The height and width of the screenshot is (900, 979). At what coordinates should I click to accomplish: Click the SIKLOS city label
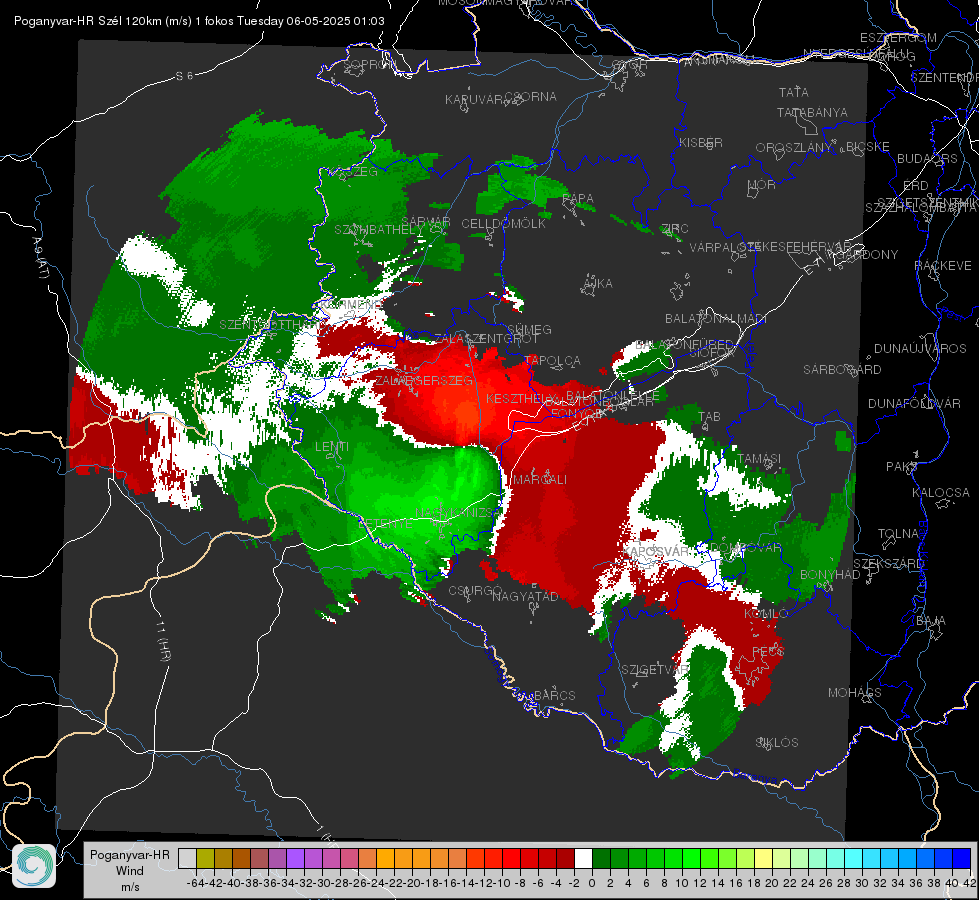(777, 743)
